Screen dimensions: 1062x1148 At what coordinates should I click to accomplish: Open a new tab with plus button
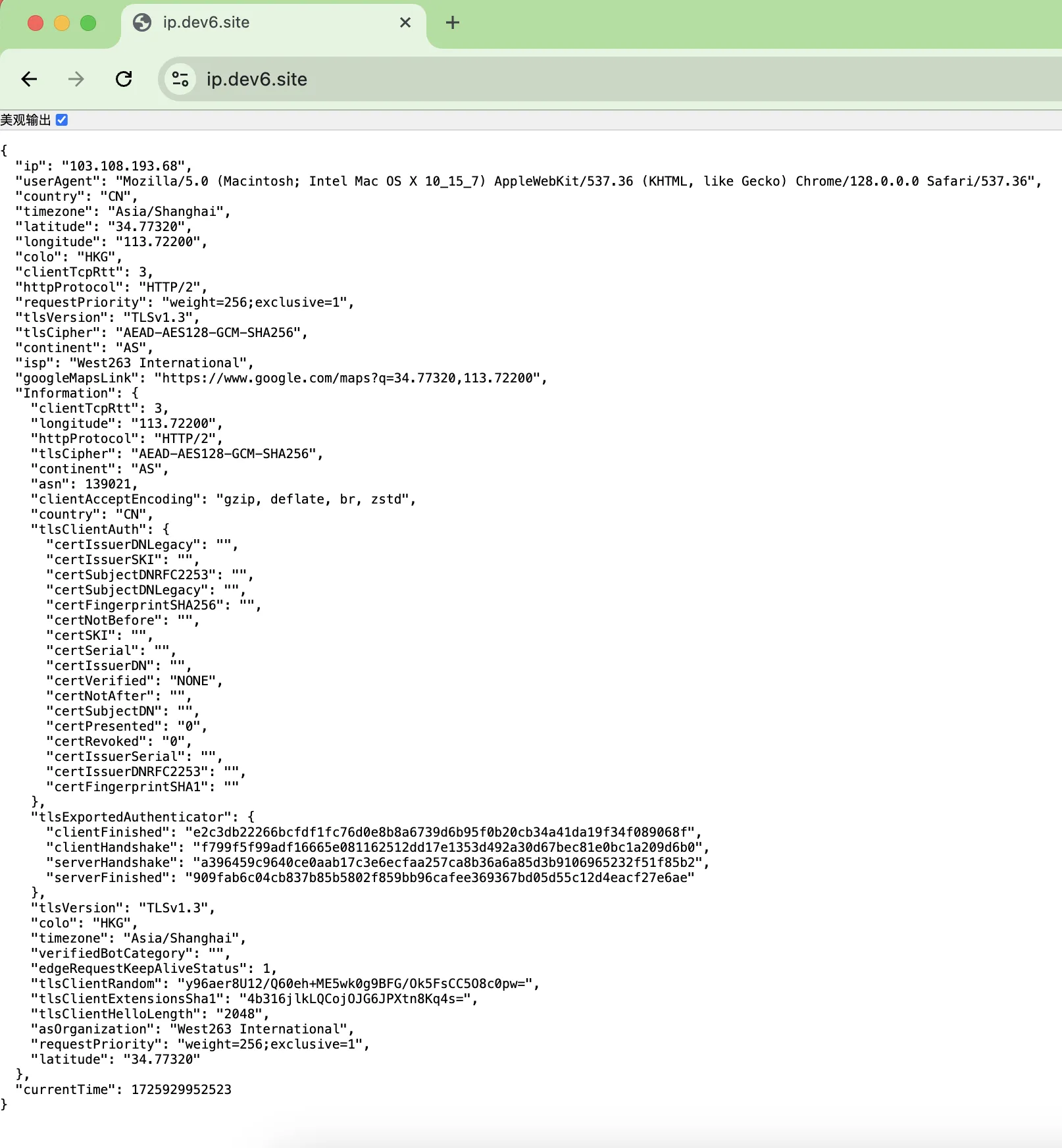pos(452,23)
